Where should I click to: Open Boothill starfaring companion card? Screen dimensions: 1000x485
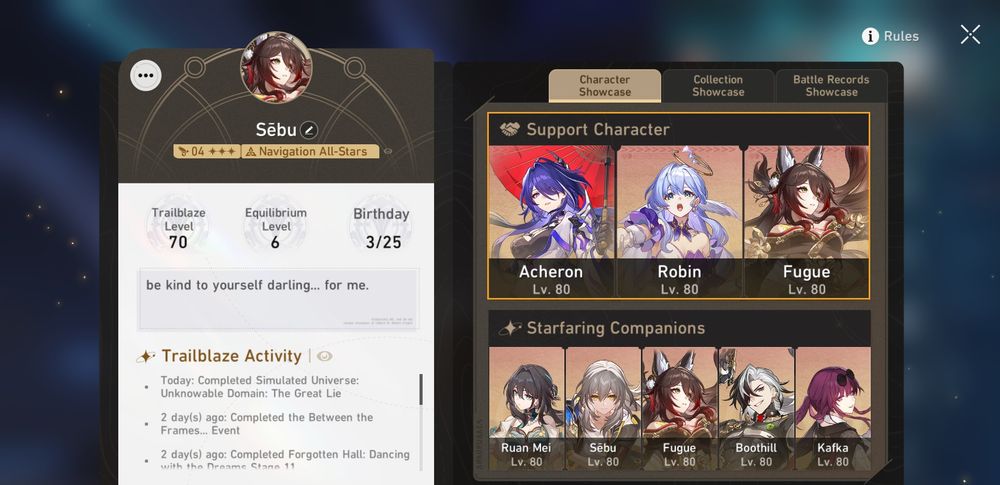click(x=756, y=408)
